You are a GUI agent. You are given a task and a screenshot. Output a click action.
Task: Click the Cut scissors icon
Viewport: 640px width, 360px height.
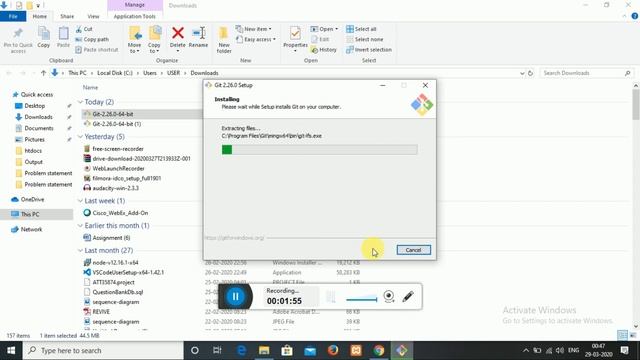pyautogui.click(x=79, y=29)
